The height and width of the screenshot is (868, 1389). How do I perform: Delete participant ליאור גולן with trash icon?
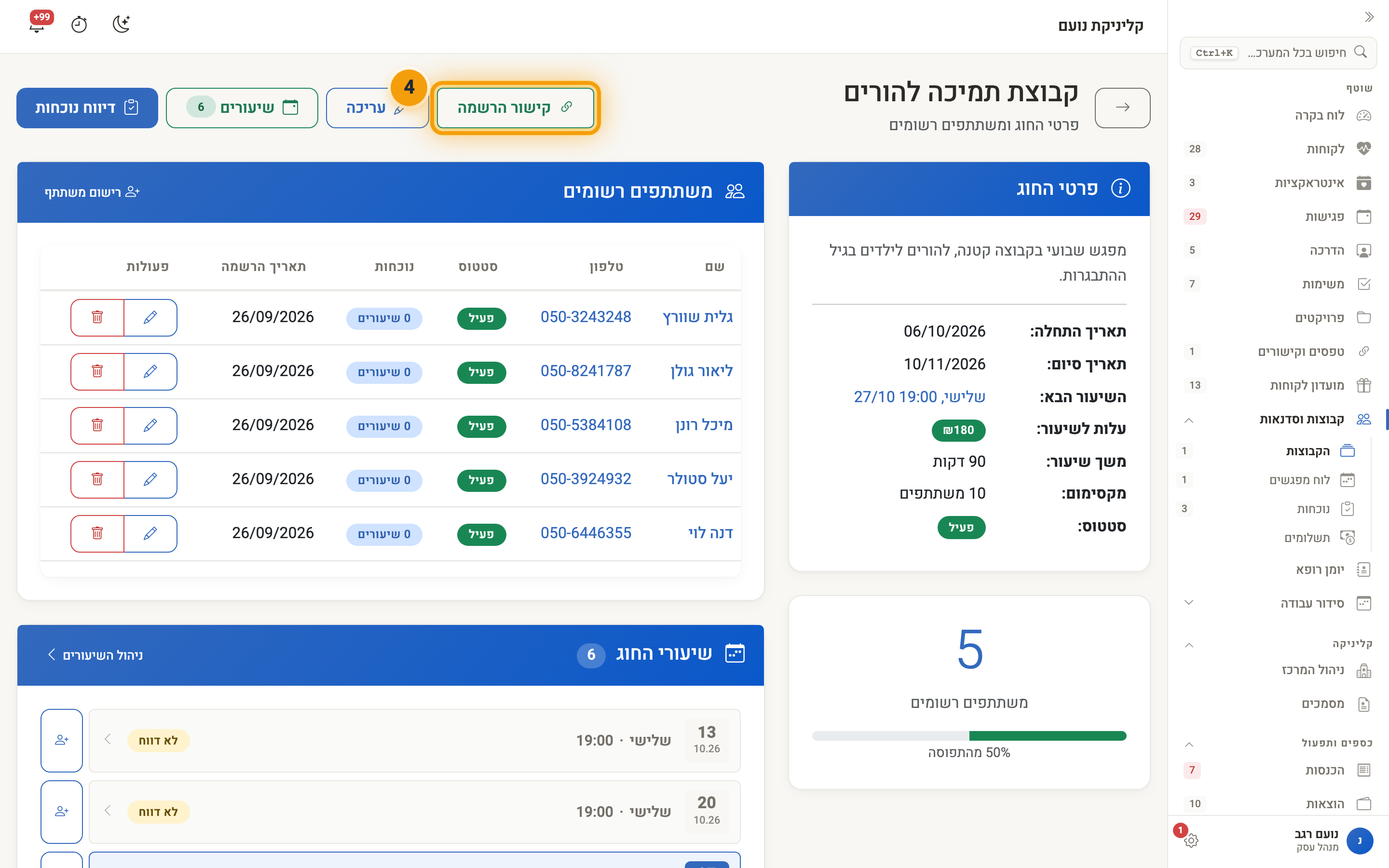click(97, 371)
